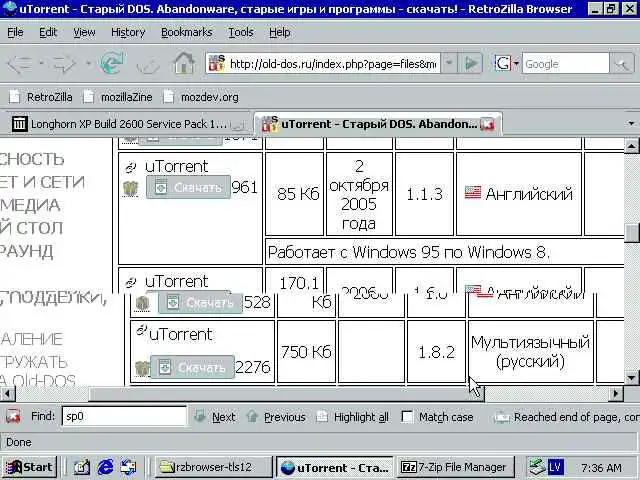The image size is (640, 480).
Task: Open the list all tabs dropdown
Action: point(631,124)
